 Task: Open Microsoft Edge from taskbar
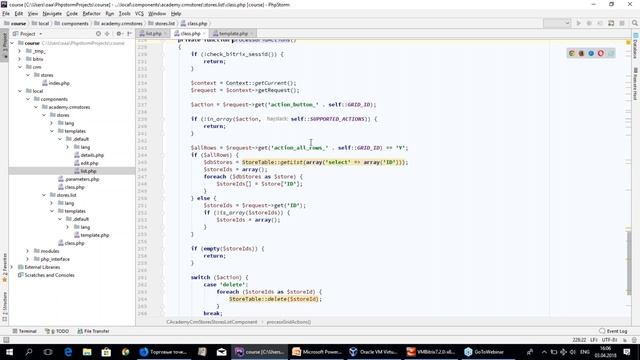68,352
